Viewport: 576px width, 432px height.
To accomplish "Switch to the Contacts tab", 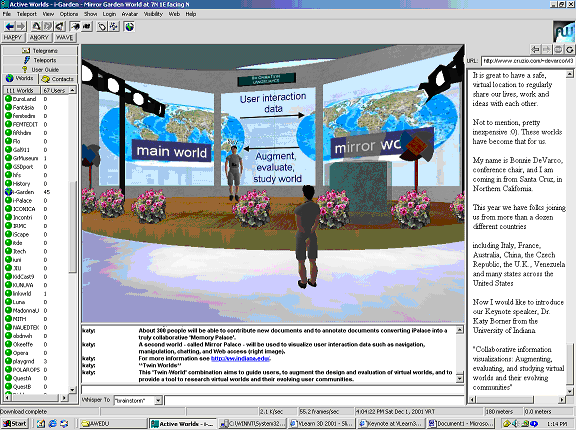I will [58, 79].
